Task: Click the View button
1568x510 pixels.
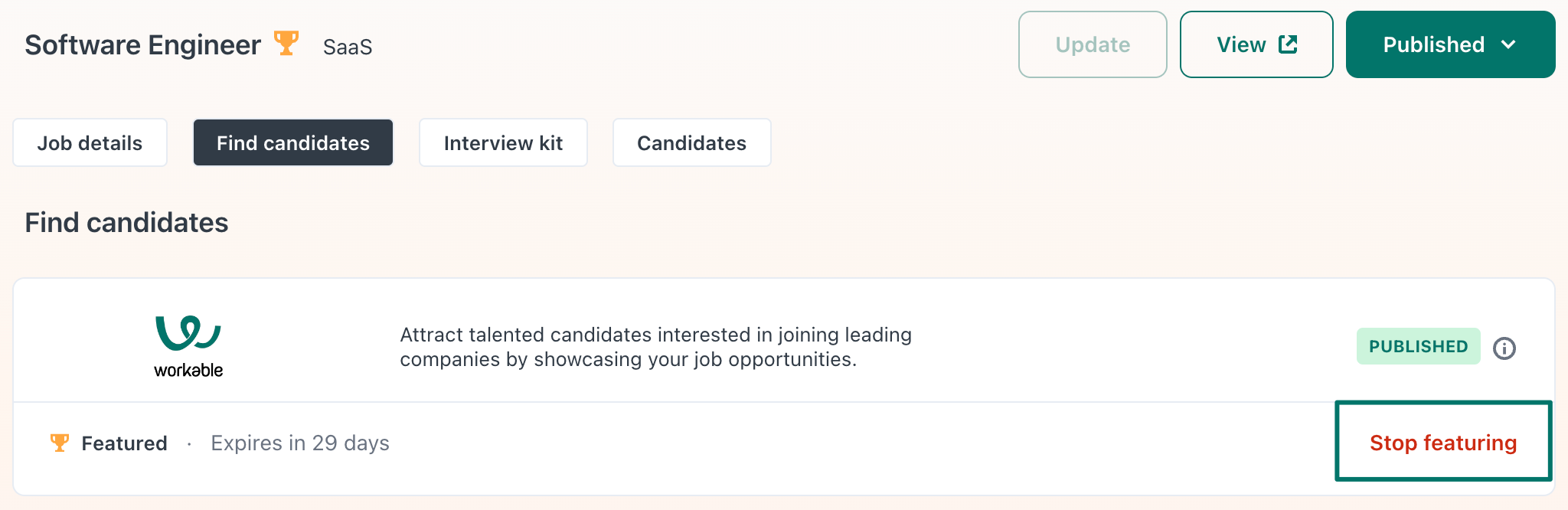Action: coord(1256,44)
